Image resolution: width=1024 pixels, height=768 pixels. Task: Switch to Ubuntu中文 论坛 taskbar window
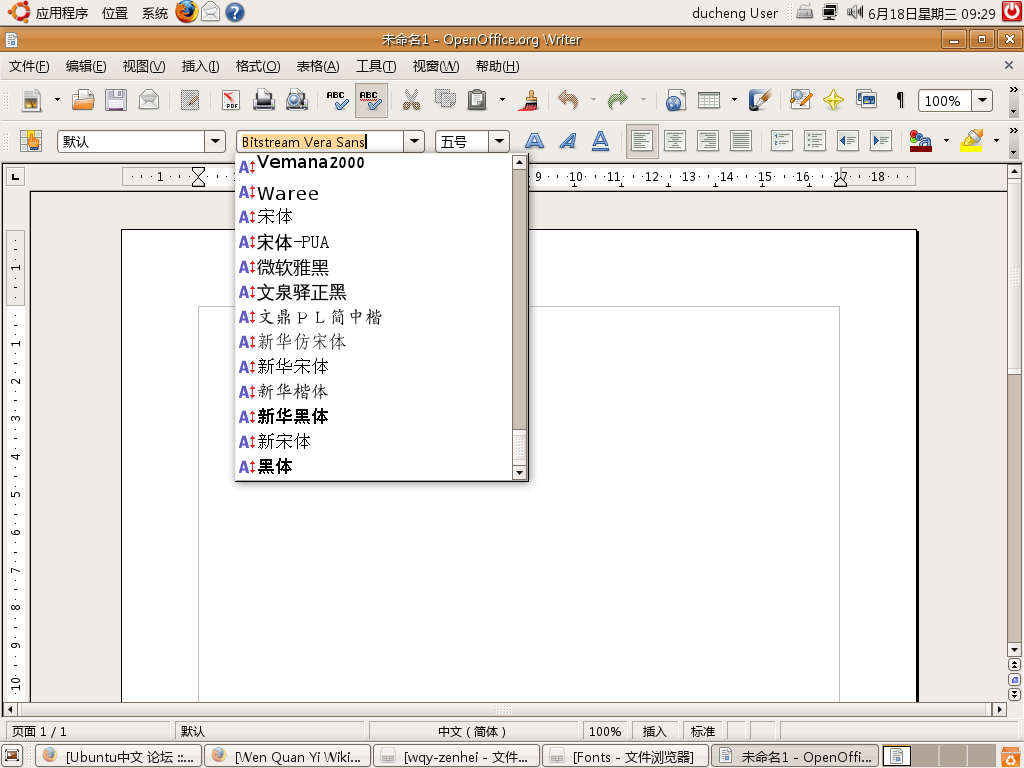pyautogui.click(x=119, y=756)
